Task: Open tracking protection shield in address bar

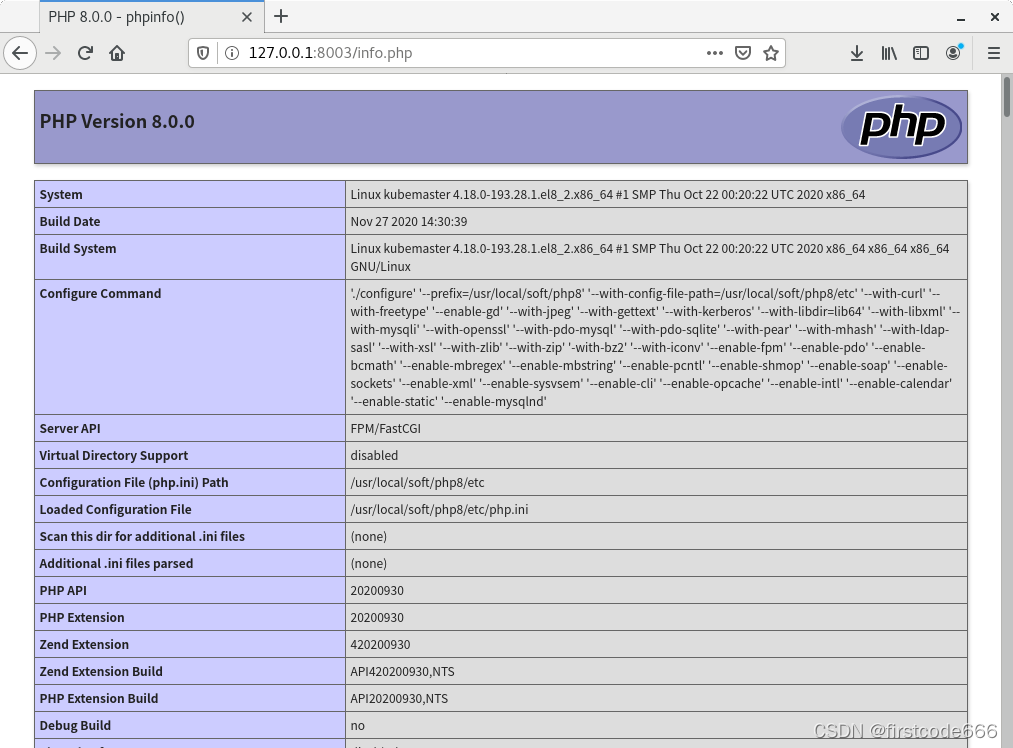Action: pyautogui.click(x=203, y=53)
